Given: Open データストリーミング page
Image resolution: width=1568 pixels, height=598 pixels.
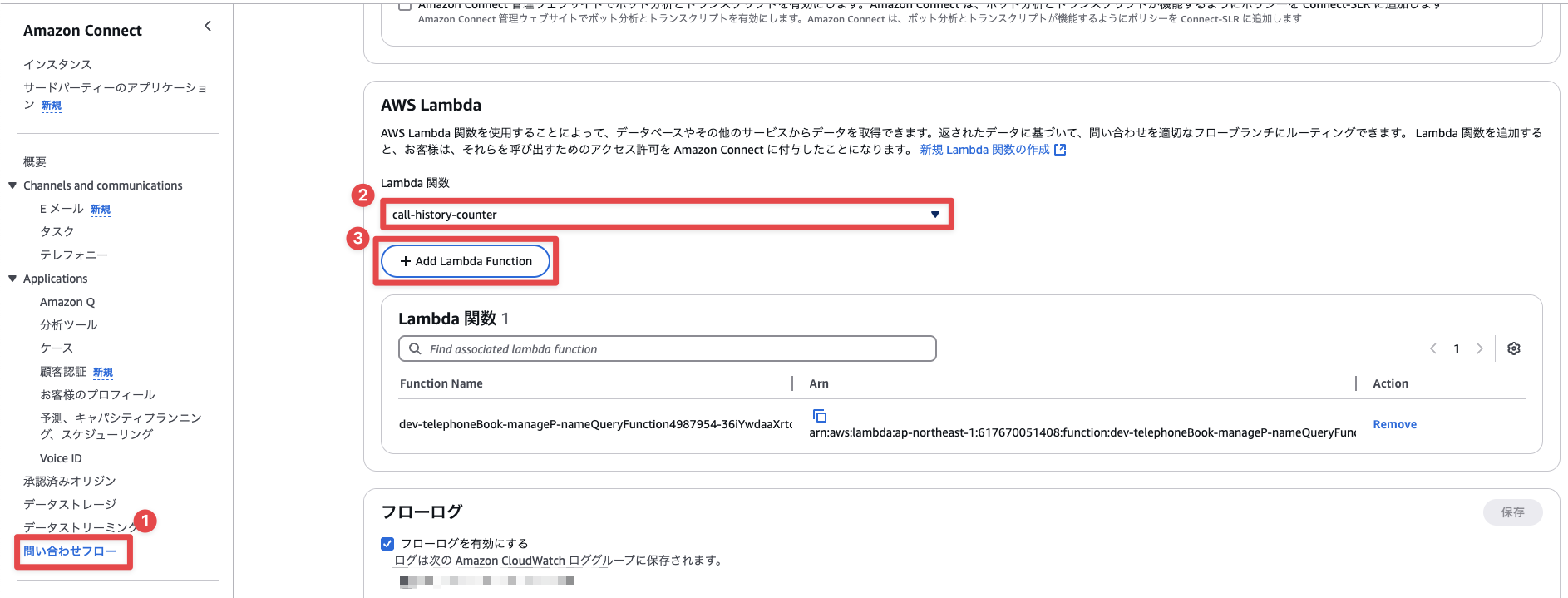Looking at the screenshot, I should [80, 527].
